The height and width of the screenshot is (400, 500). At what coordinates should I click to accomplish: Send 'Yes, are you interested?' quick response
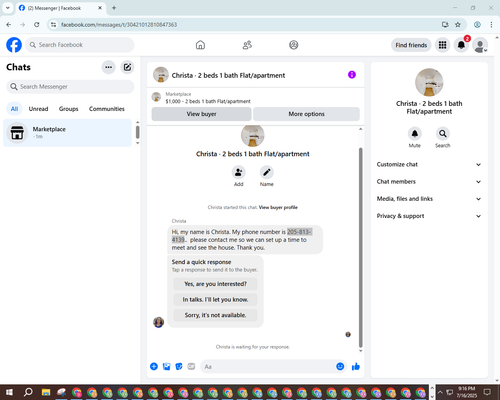pyautogui.click(x=215, y=284)
